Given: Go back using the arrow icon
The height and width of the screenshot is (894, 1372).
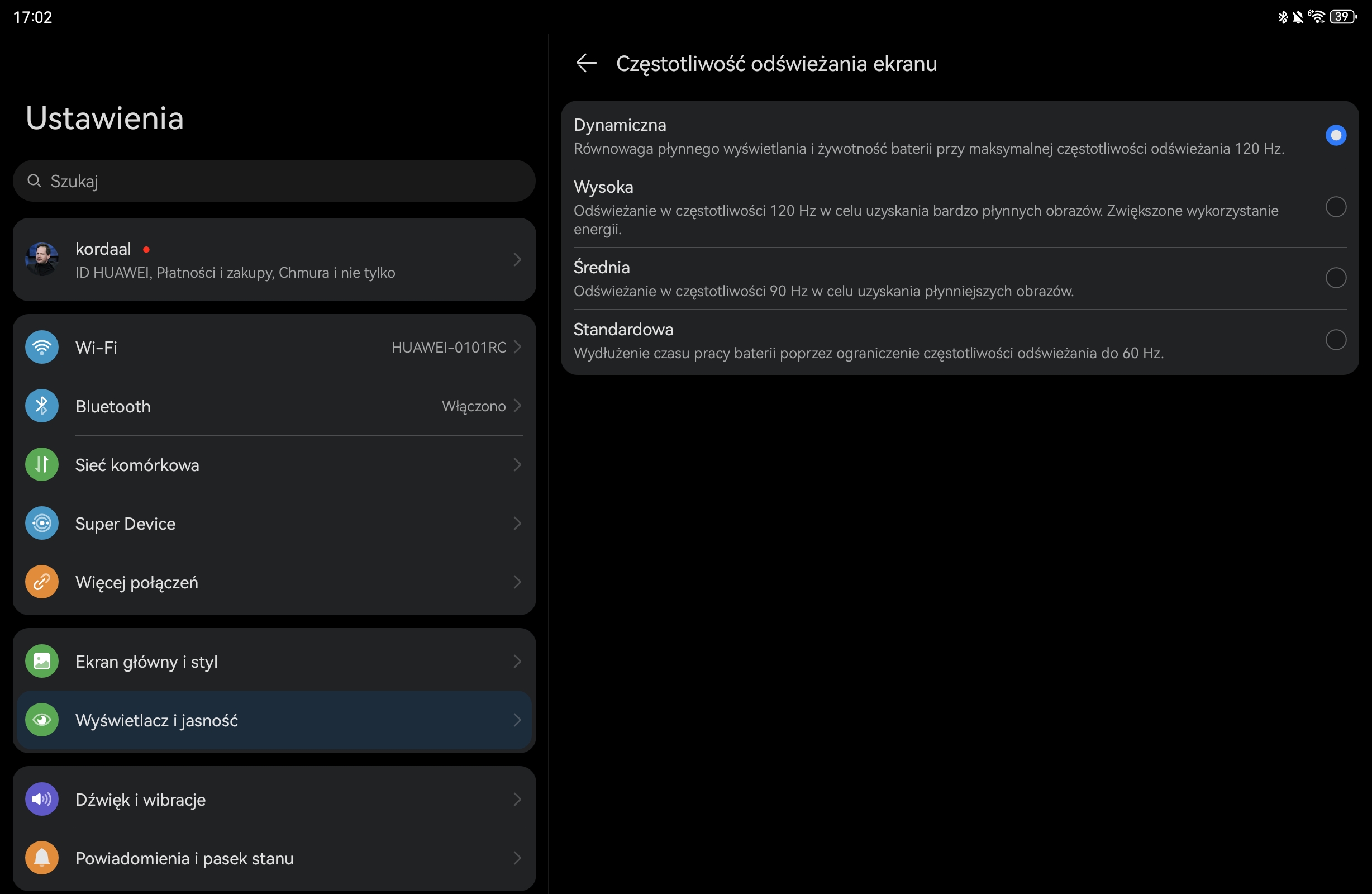Looking at the screenshot, I should [586, 63].
